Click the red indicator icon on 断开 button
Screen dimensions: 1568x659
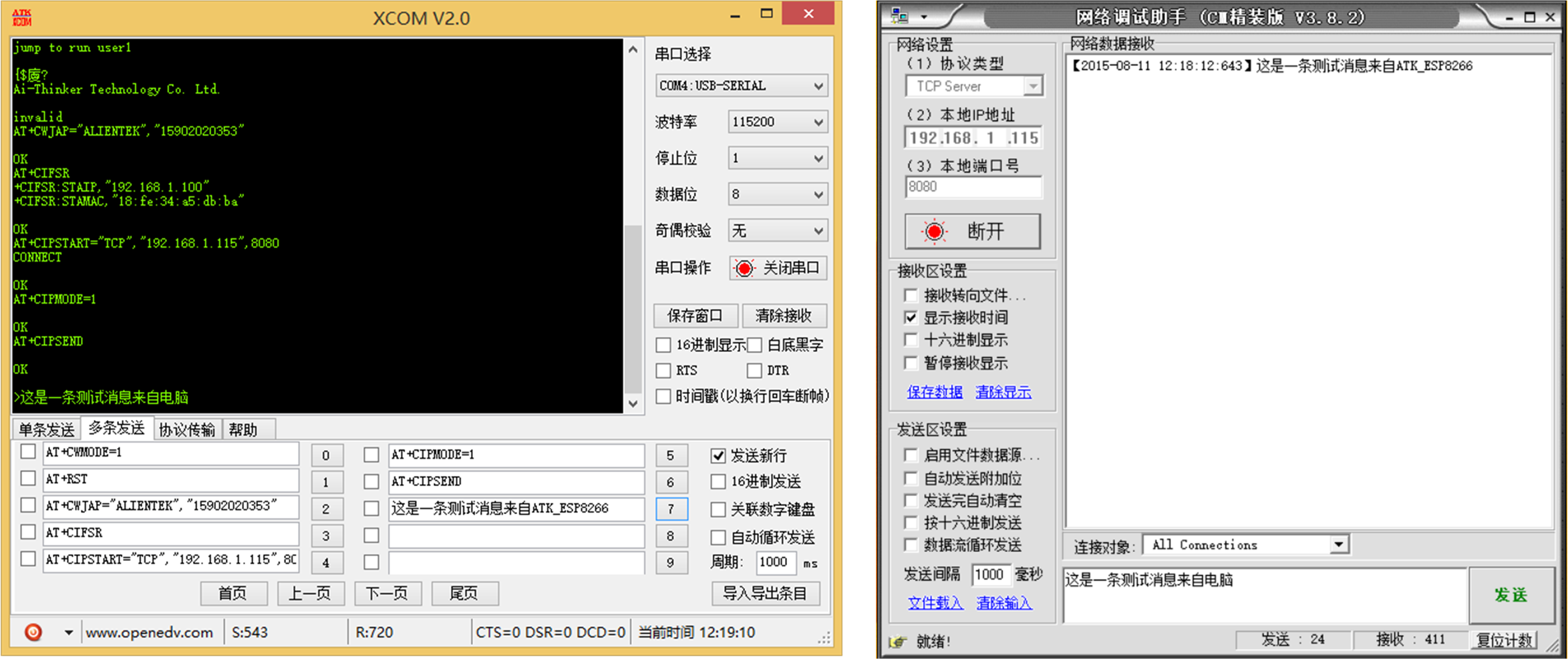pyautogui.click(x=934, y=231)
